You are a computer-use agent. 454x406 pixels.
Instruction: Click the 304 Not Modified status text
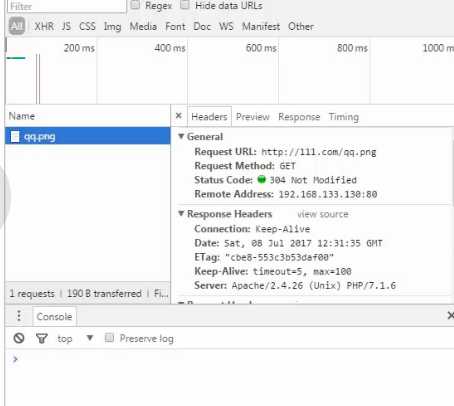click(x=313, y=180)
